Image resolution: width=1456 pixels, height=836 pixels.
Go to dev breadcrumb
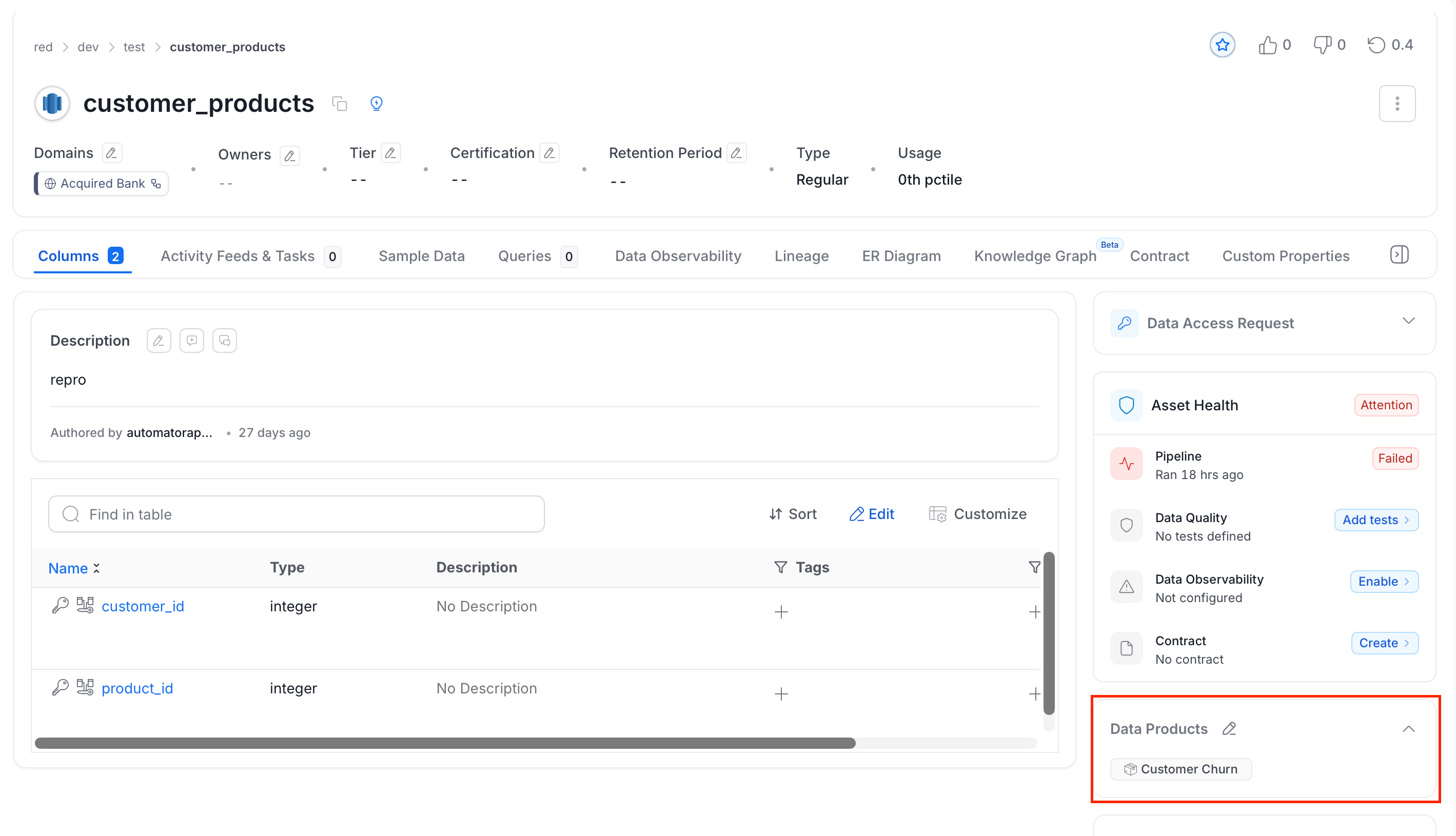pos(88,47)
